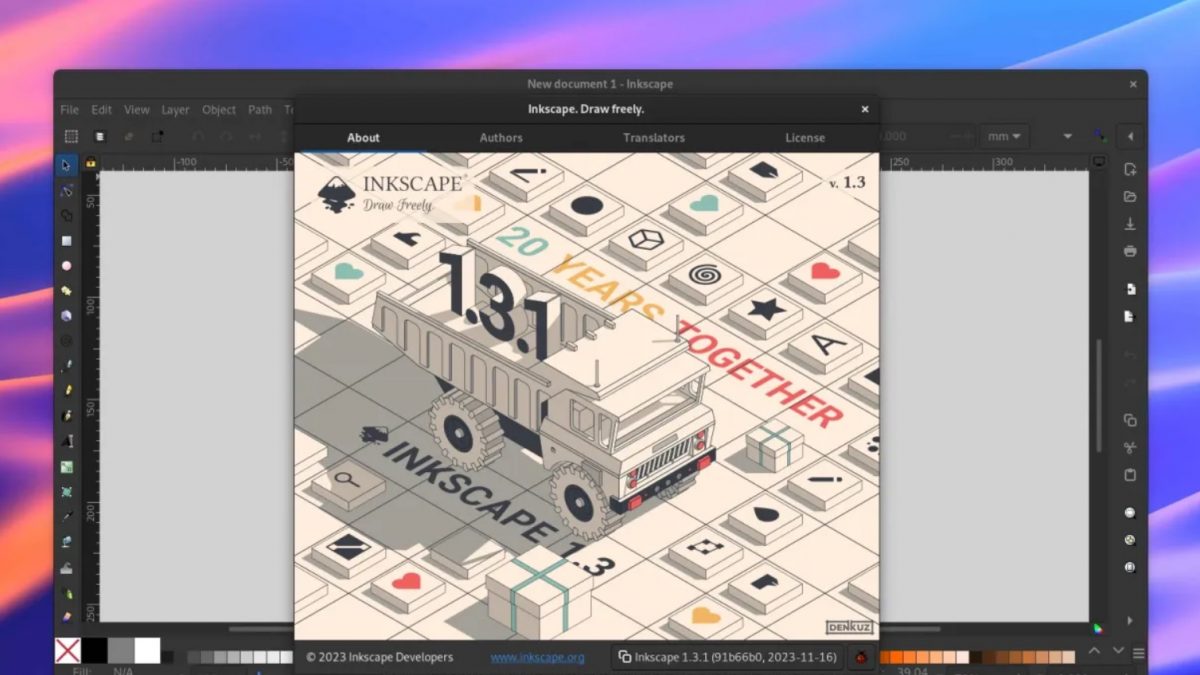Click the Zoom to selection icon
This screenshot has width=1200, height=675.
tap(1130, 512)
